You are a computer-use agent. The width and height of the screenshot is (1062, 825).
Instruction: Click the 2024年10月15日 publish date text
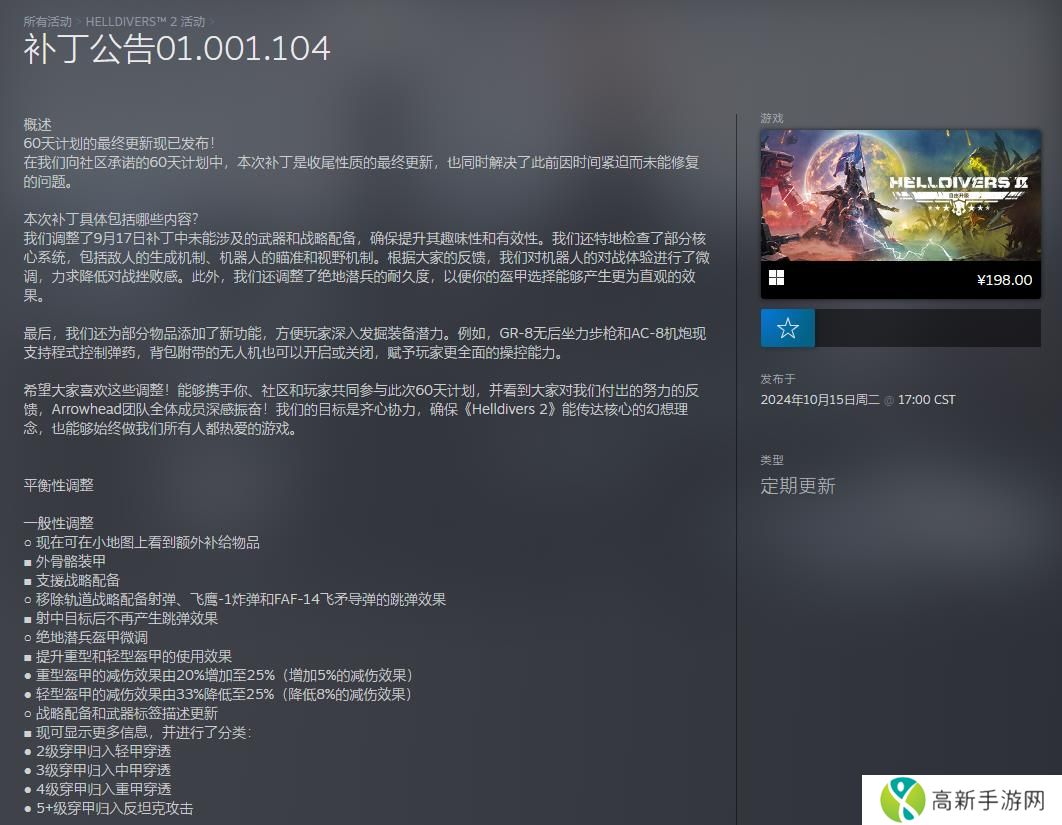(820, 399)
